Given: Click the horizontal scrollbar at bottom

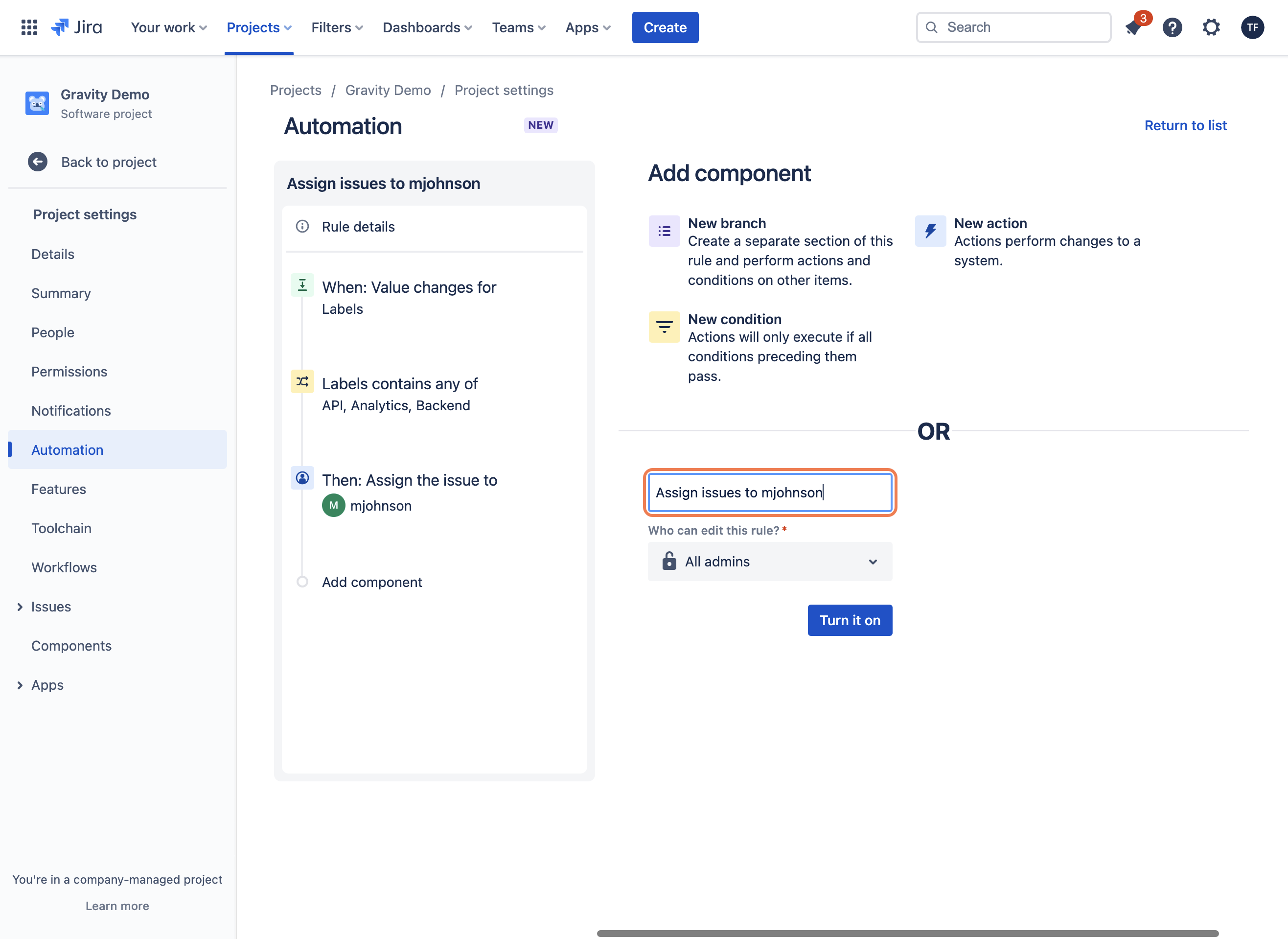Looking at the screenshot, I should (907, 933).
